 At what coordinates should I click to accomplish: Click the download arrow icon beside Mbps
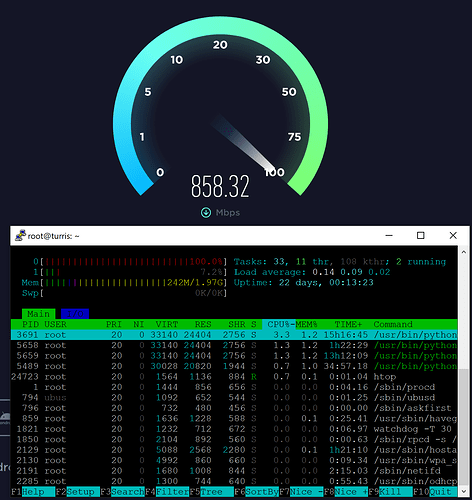point(206,212)
